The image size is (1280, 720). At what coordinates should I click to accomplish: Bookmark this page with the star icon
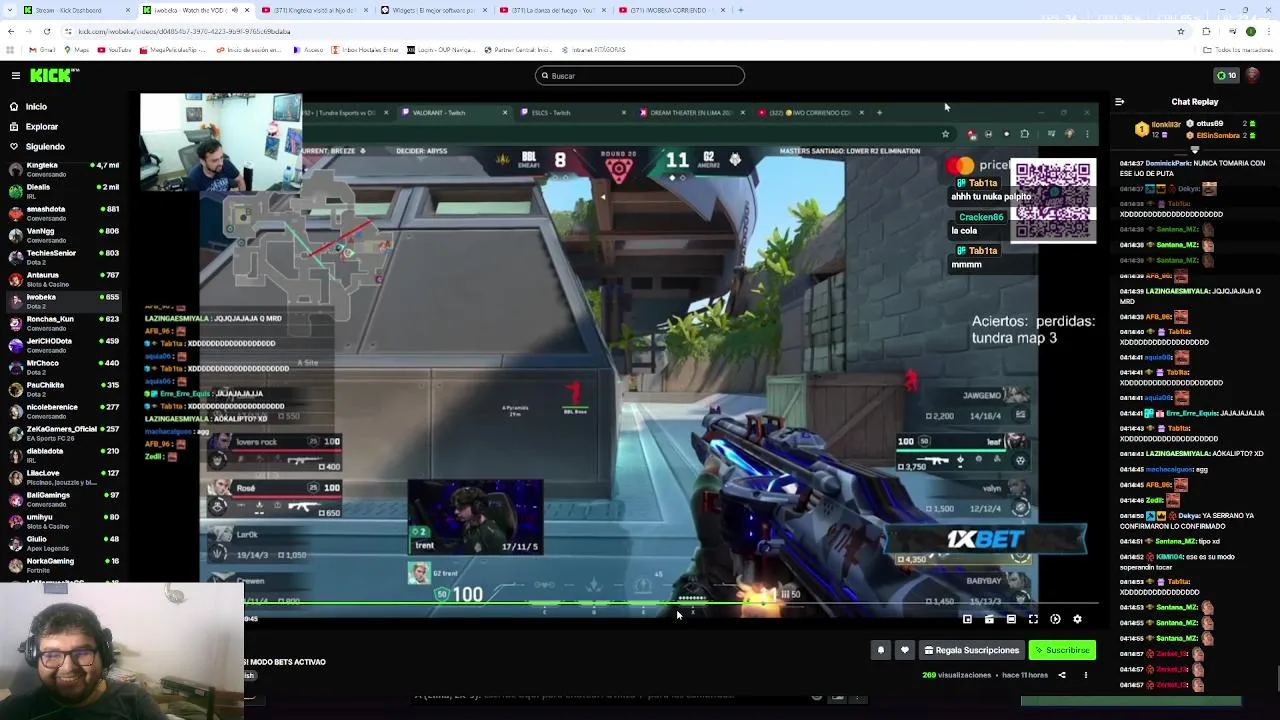(x=1181, y=31)
